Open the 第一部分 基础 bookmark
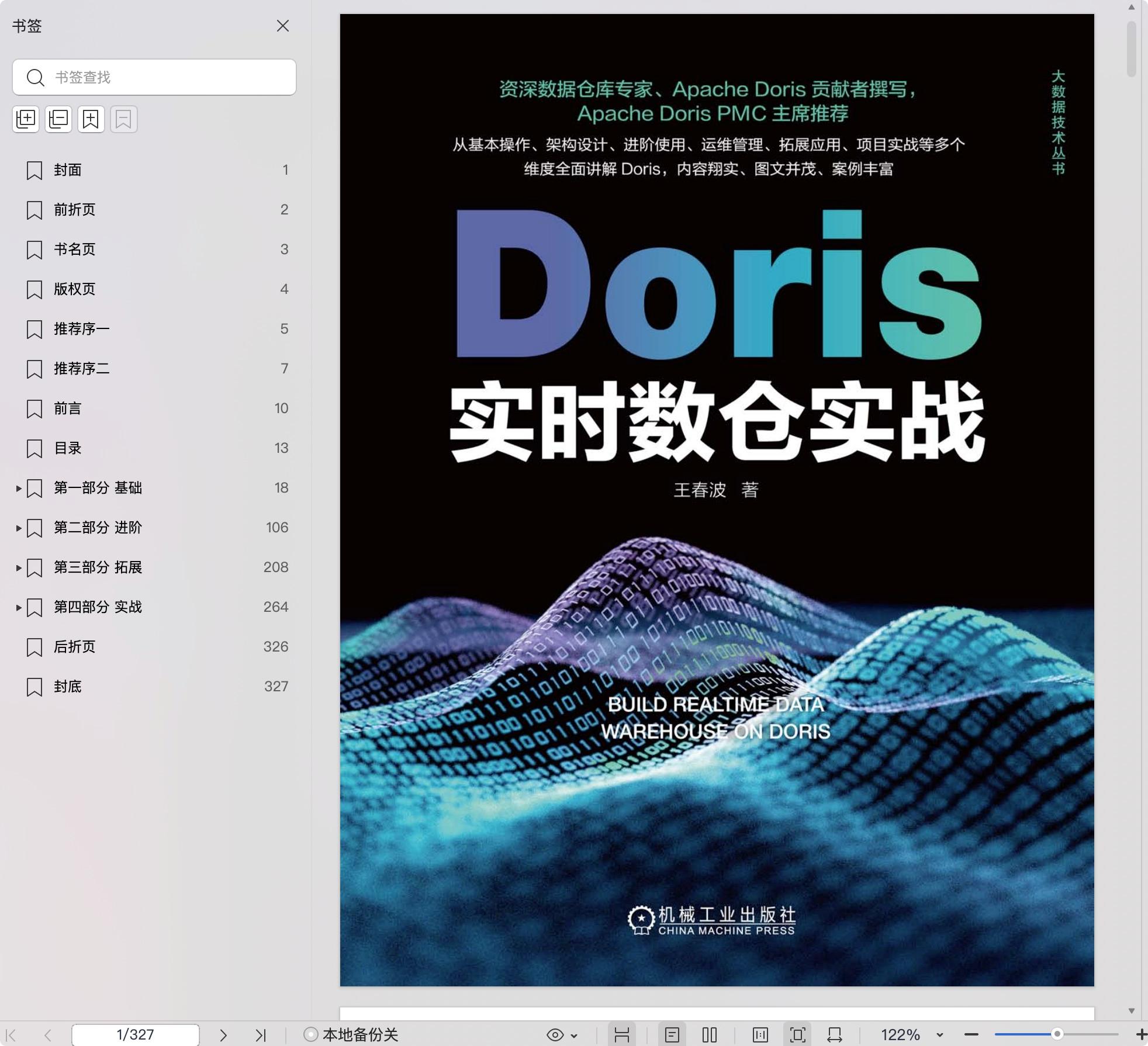The width and height of the screenshot is (1148, 1046). (x=98, y=488)
